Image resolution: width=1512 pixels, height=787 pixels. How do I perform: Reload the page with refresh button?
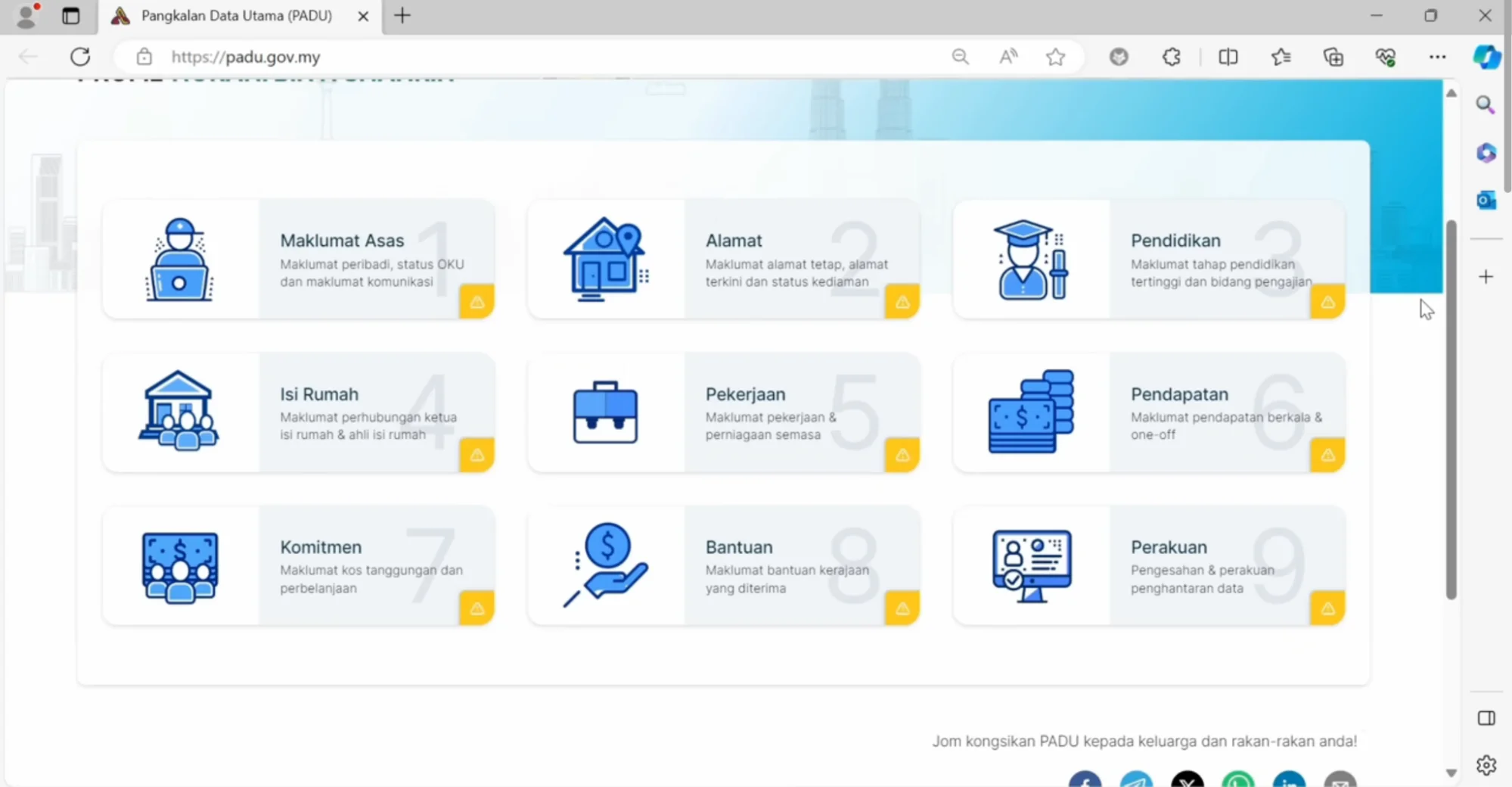(x=80, y=57)
